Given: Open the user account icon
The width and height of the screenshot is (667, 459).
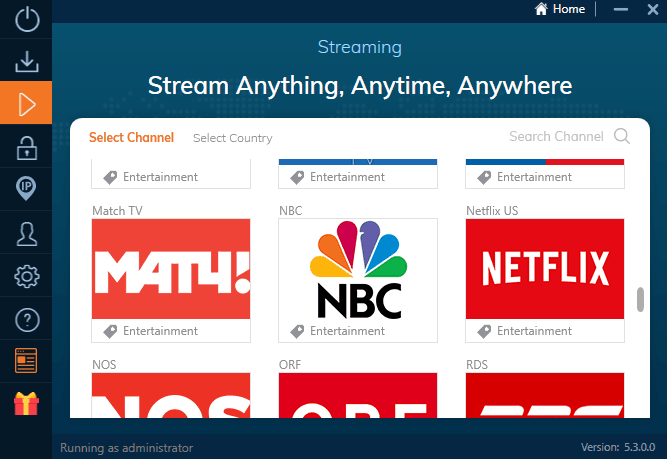Looking at the screenshot, I should click(27, 233).
